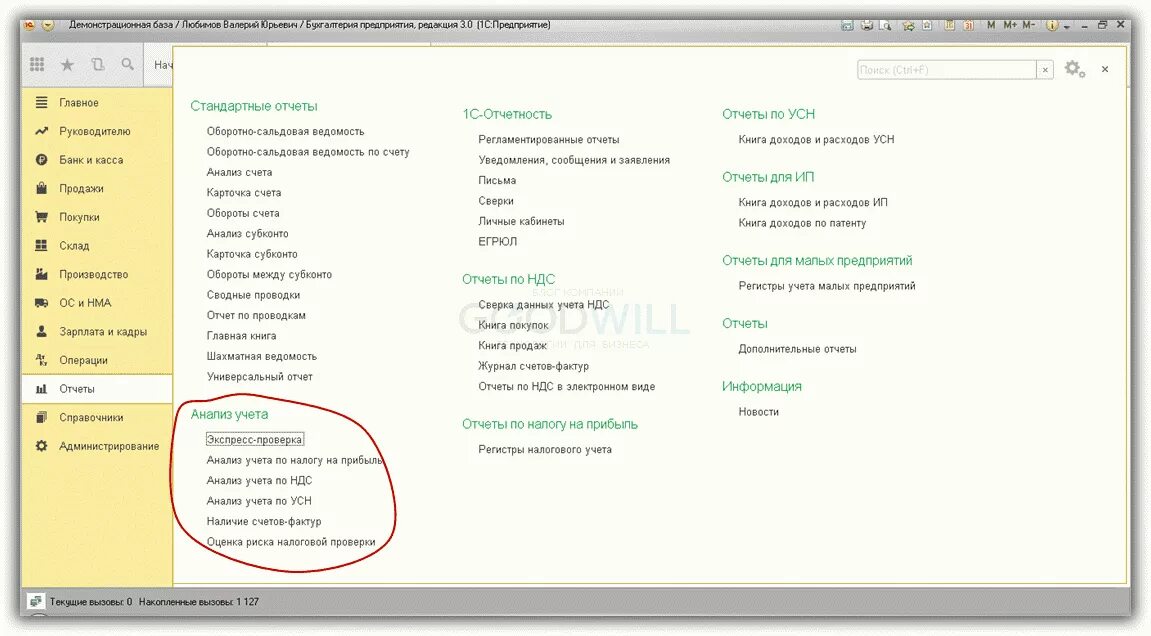Viewport: 1151px width, 636px height.
Task: Open Регламентированные отчеты
Action: click(x=549, y=140)
